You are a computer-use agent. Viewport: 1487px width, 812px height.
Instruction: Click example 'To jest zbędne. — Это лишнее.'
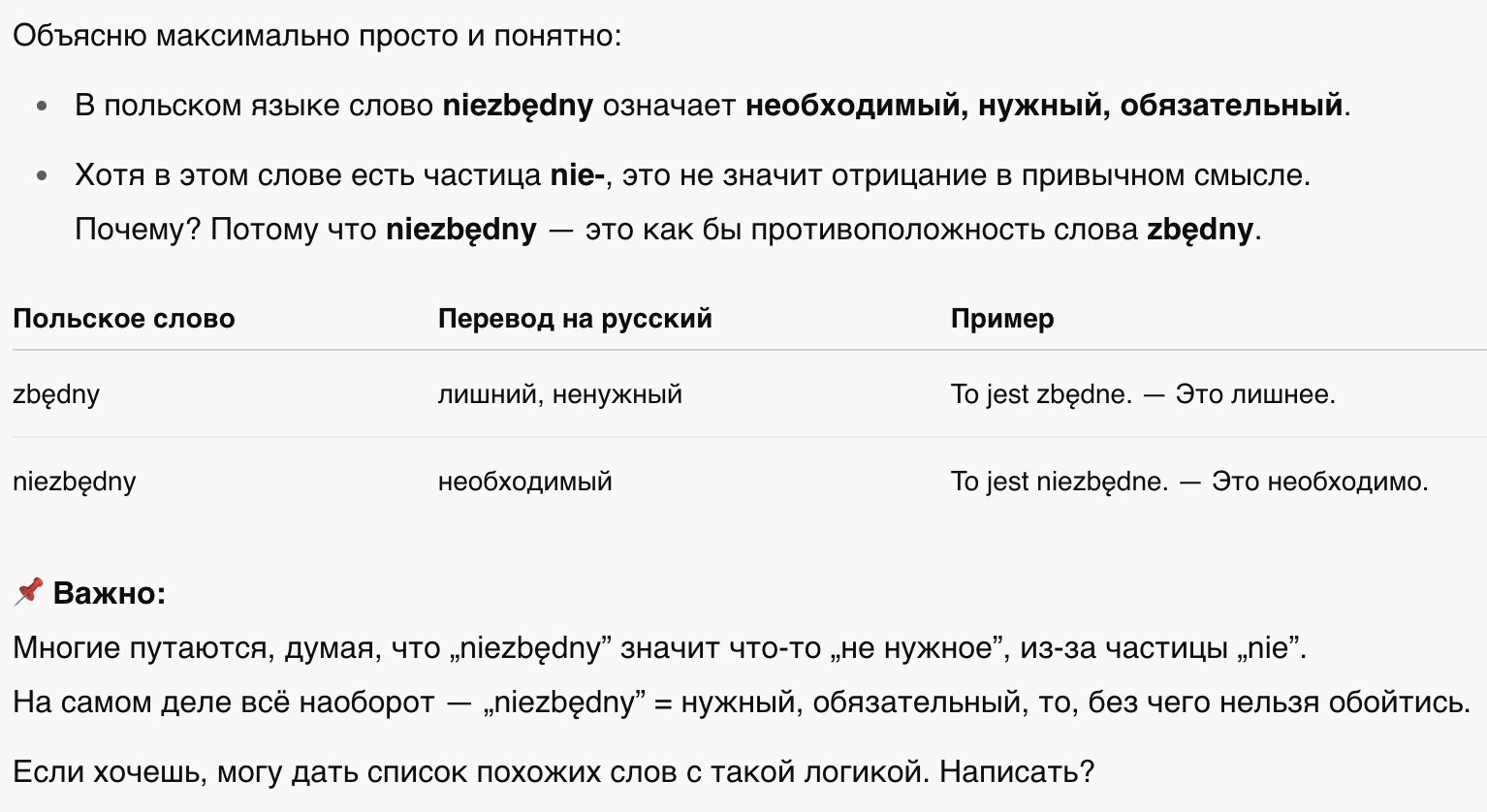click(1143, 394)
